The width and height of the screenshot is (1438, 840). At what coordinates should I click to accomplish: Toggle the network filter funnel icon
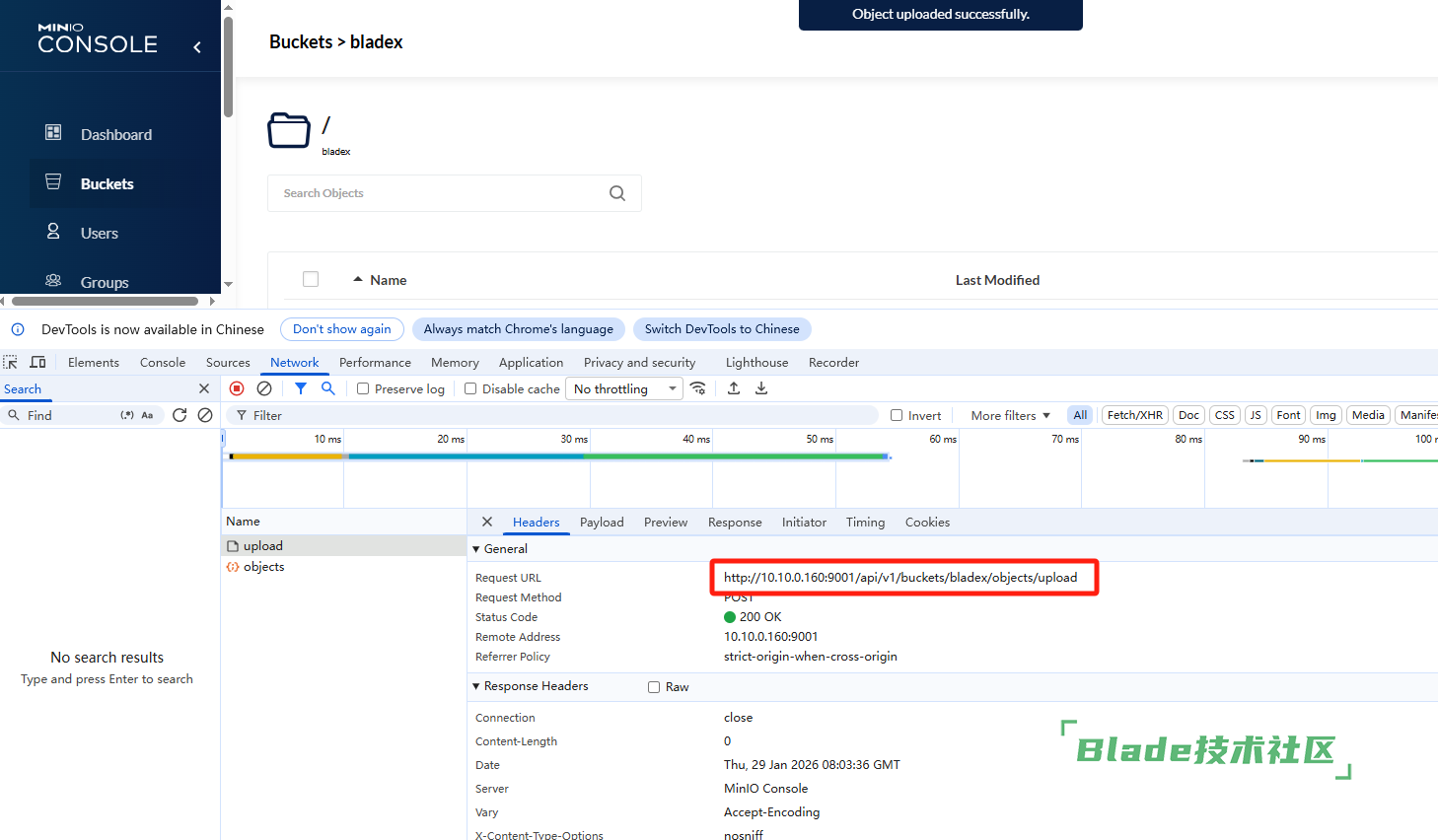[301, 388]
